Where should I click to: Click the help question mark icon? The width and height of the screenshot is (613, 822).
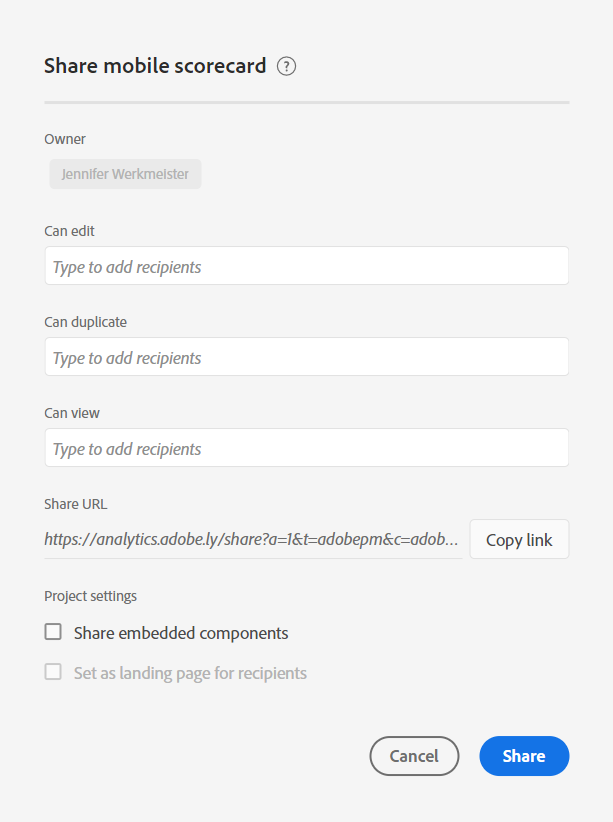pos(287,67)
